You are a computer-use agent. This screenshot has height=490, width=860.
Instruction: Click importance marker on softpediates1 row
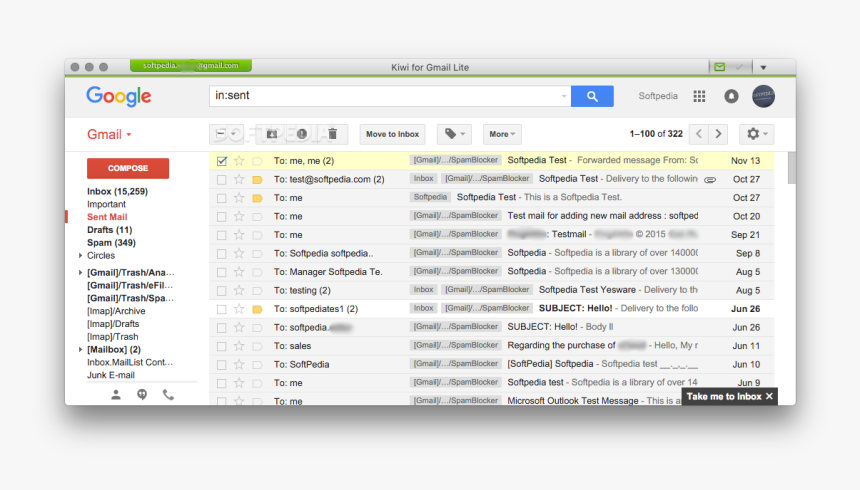click(x=257, y=309)
